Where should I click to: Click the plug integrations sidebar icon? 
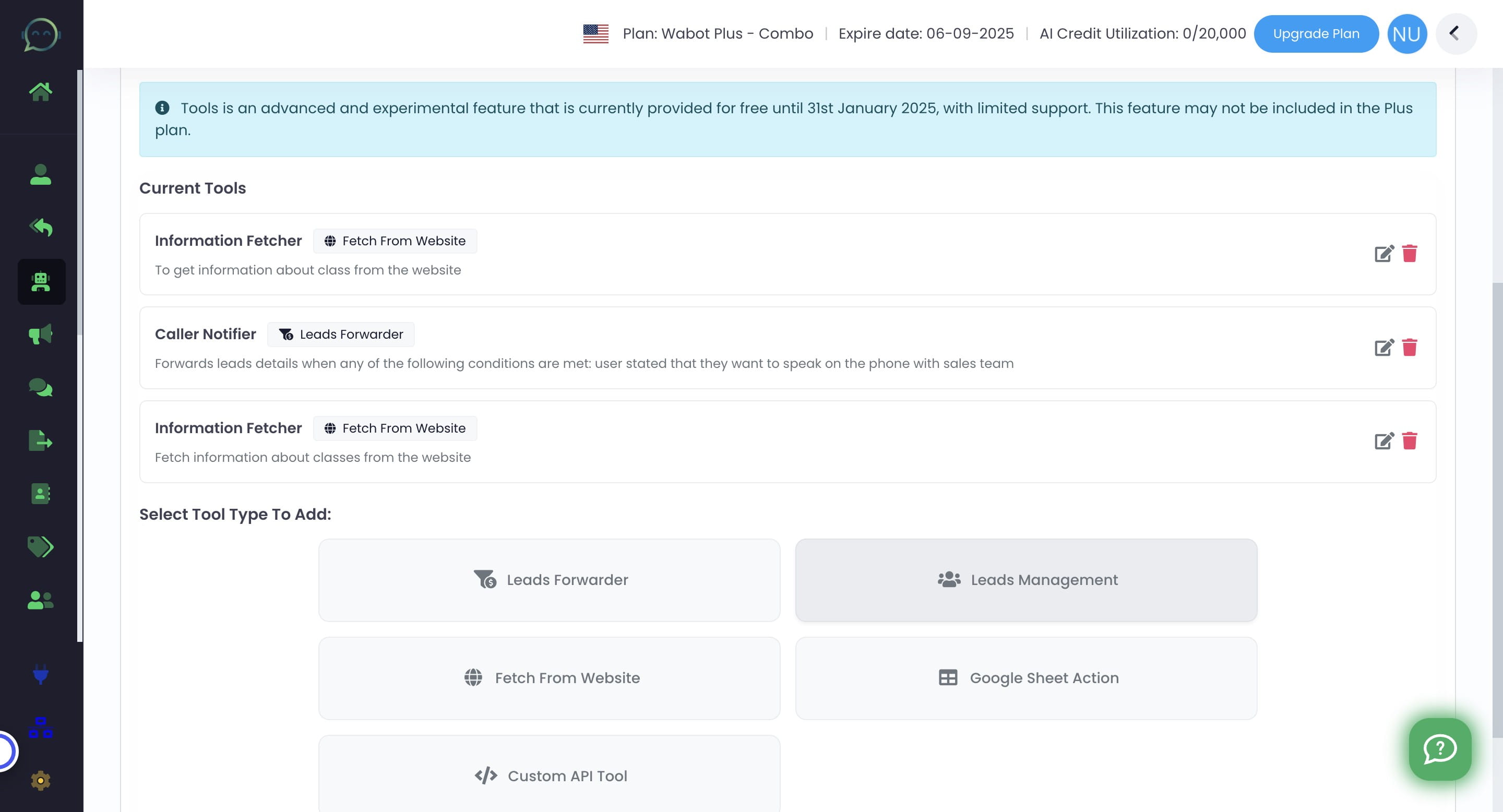click(x=40, y=674)
